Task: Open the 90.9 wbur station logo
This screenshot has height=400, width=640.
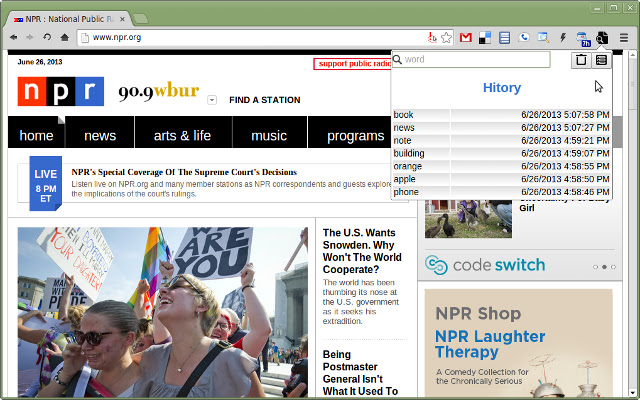Action: tap(159, 92)
